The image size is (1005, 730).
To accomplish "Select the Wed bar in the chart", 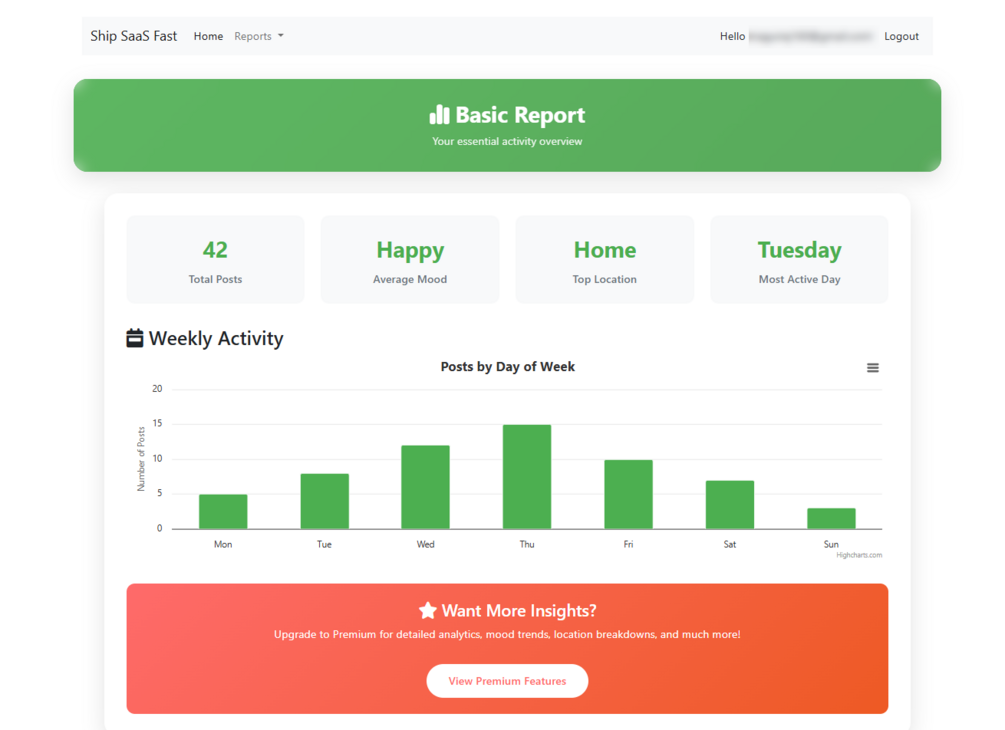I will 426,487.
